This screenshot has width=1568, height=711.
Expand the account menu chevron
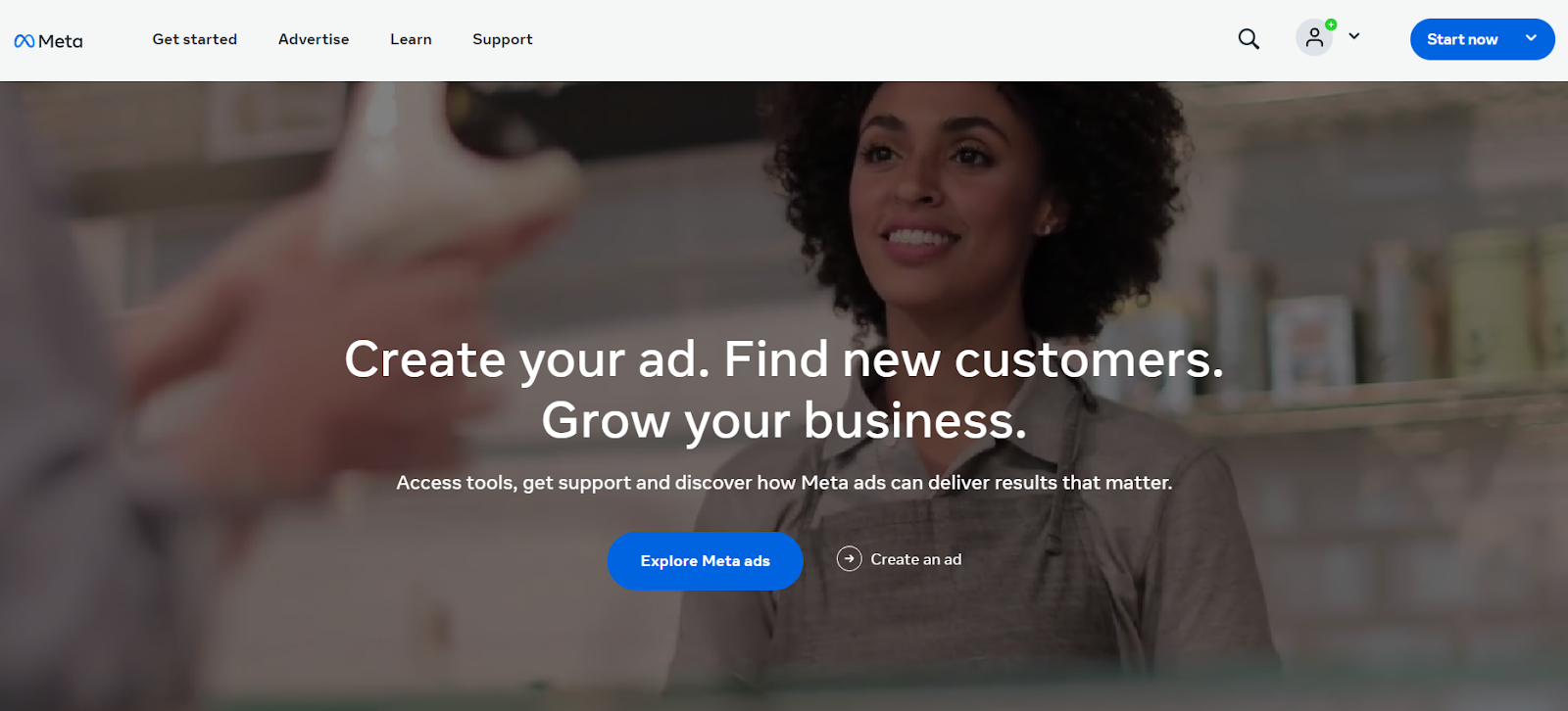(1354, 36)
